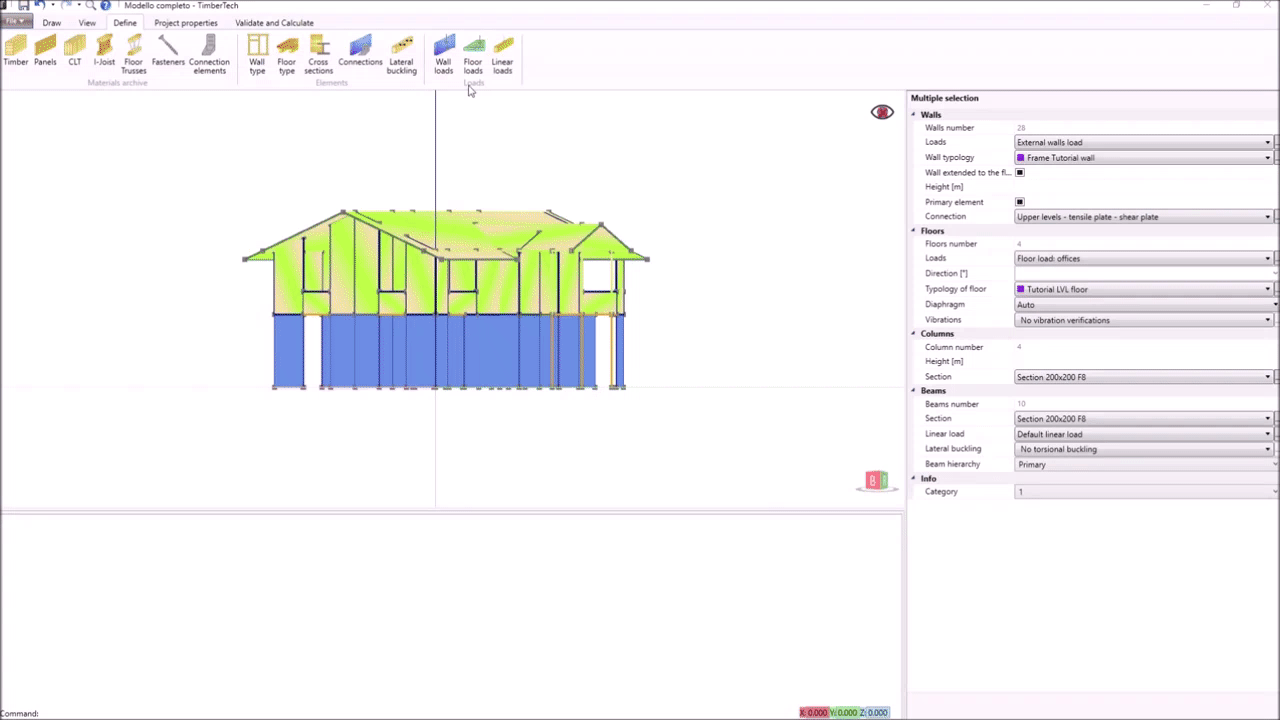
Task: Open the walls Connection dropdown
Action: (x=1267, y=217)
